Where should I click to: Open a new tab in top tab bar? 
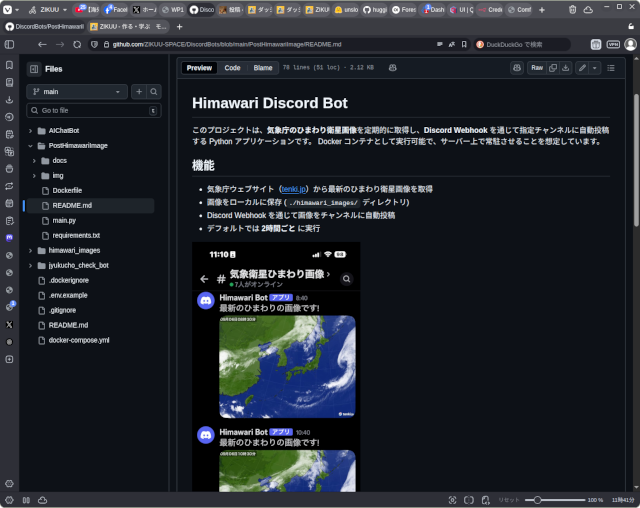point(542,10)
